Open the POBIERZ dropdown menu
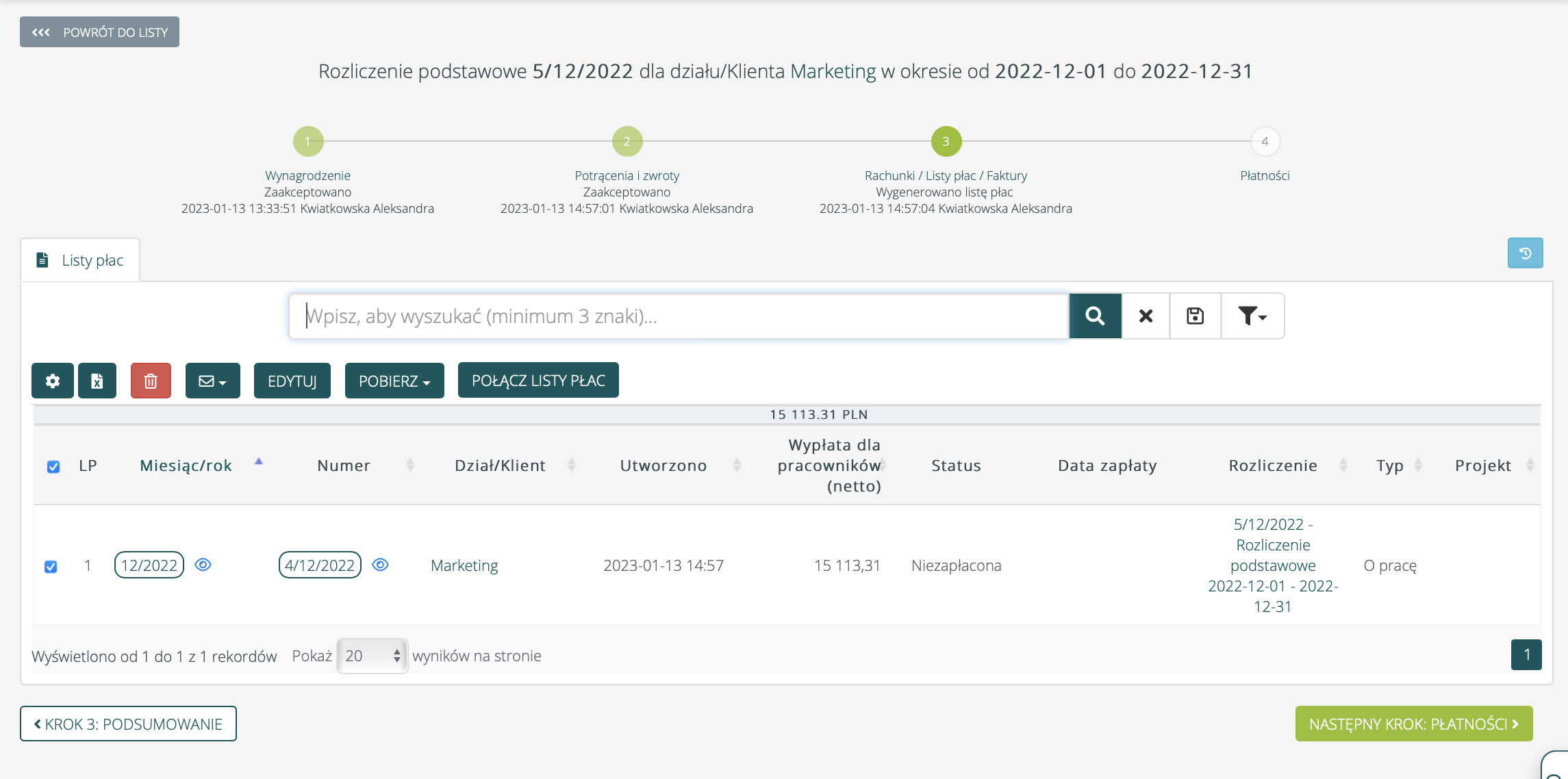 394,381
